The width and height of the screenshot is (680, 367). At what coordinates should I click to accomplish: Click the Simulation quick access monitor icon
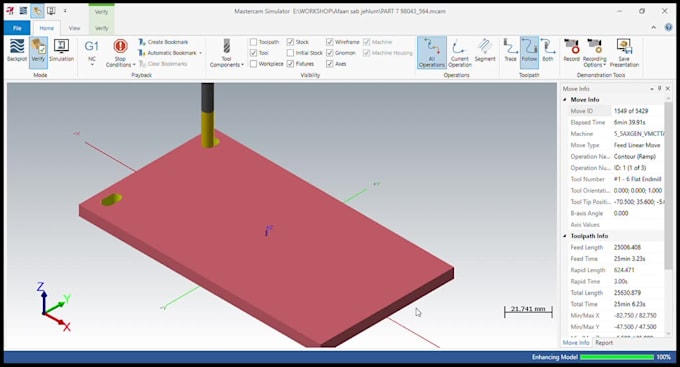point(51,11)
